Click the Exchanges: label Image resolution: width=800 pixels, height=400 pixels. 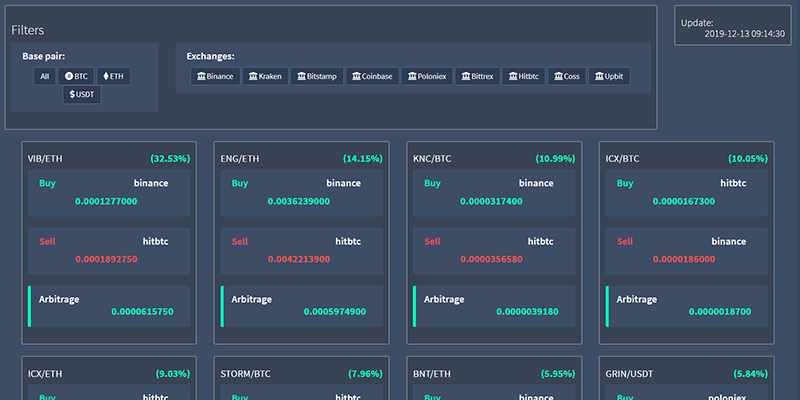(210, 57)
